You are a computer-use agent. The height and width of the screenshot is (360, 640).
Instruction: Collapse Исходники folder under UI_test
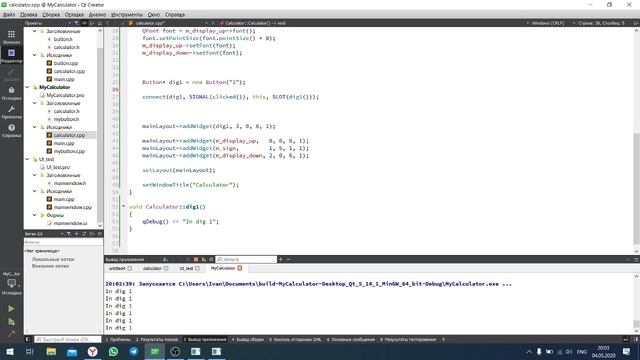35,191
